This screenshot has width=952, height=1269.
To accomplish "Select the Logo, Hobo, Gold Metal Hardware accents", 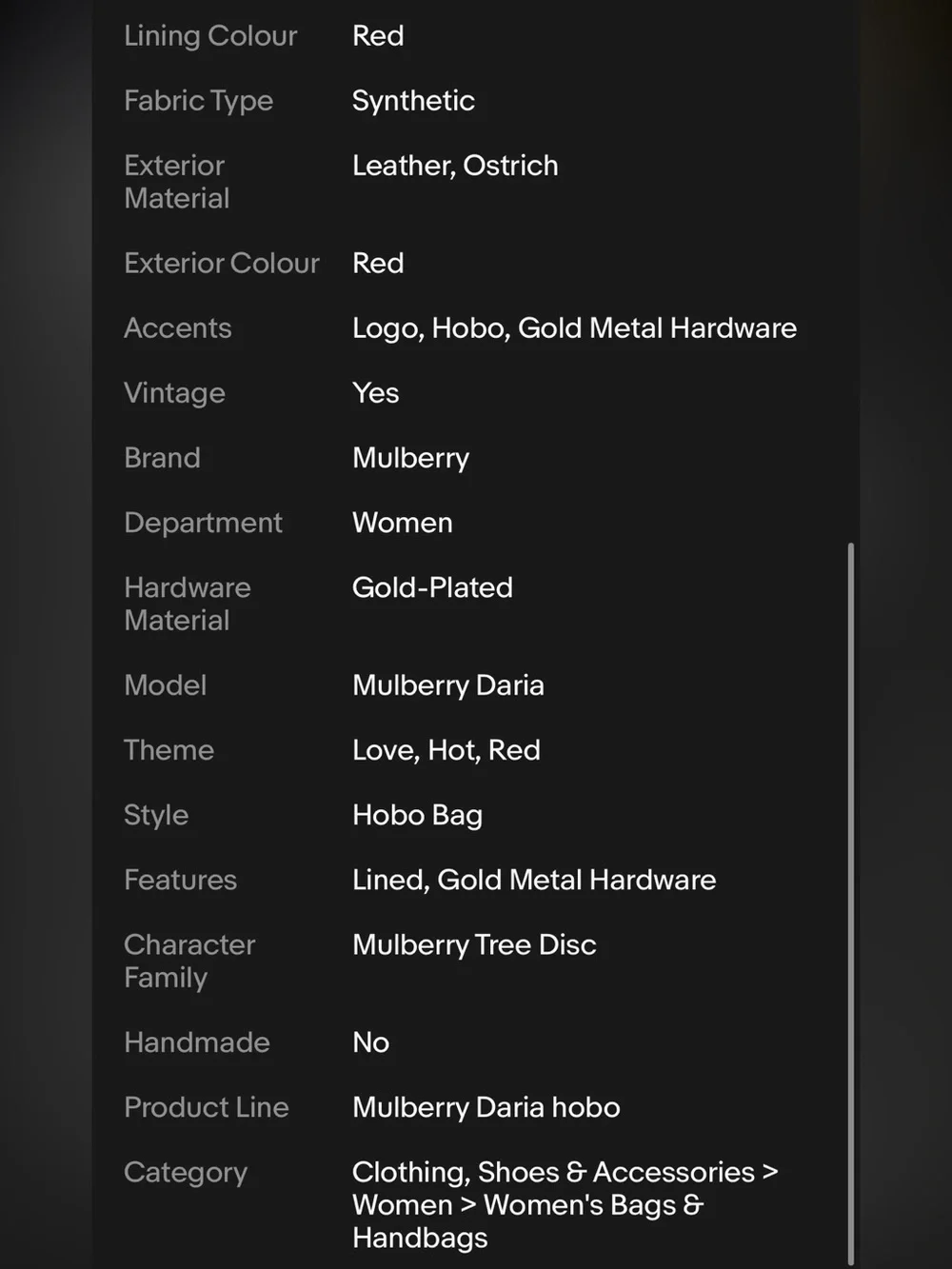I will pos(574,328).
